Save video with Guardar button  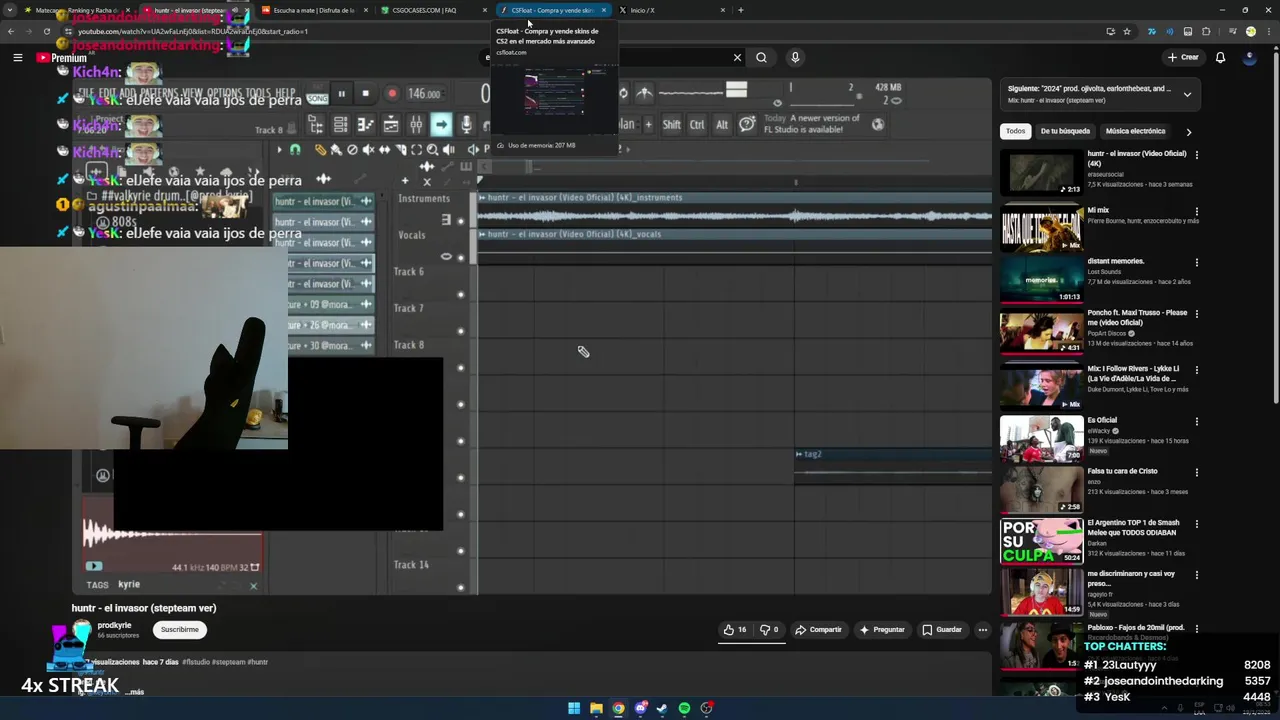[942, 629]
